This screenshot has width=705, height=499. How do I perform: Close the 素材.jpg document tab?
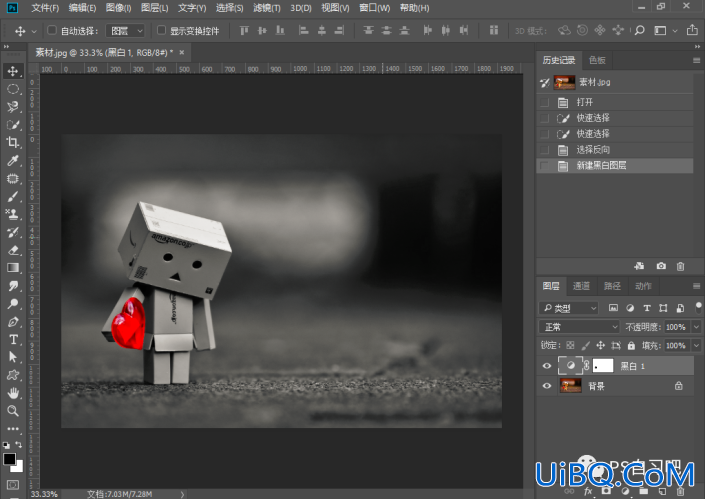(x=182, y=53)
